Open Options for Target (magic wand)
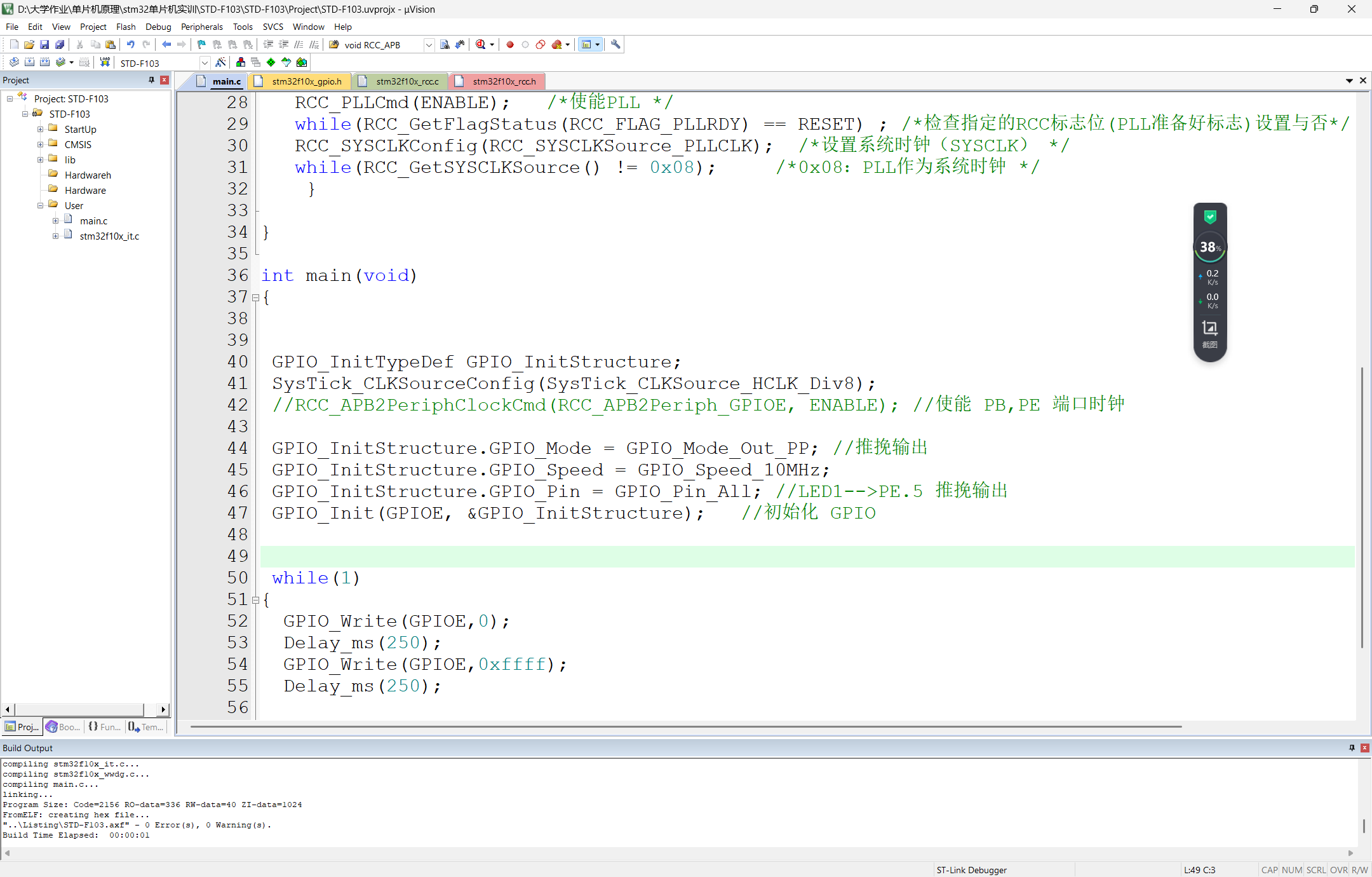The width and height of the screenshot is (1372, 877). pyautogui.click(x=220, y=62)
